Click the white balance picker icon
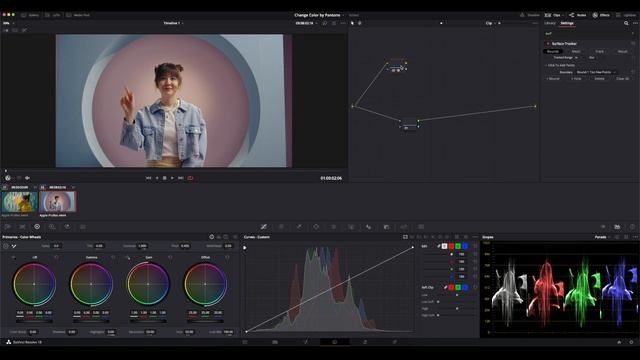 click(14, 246)
